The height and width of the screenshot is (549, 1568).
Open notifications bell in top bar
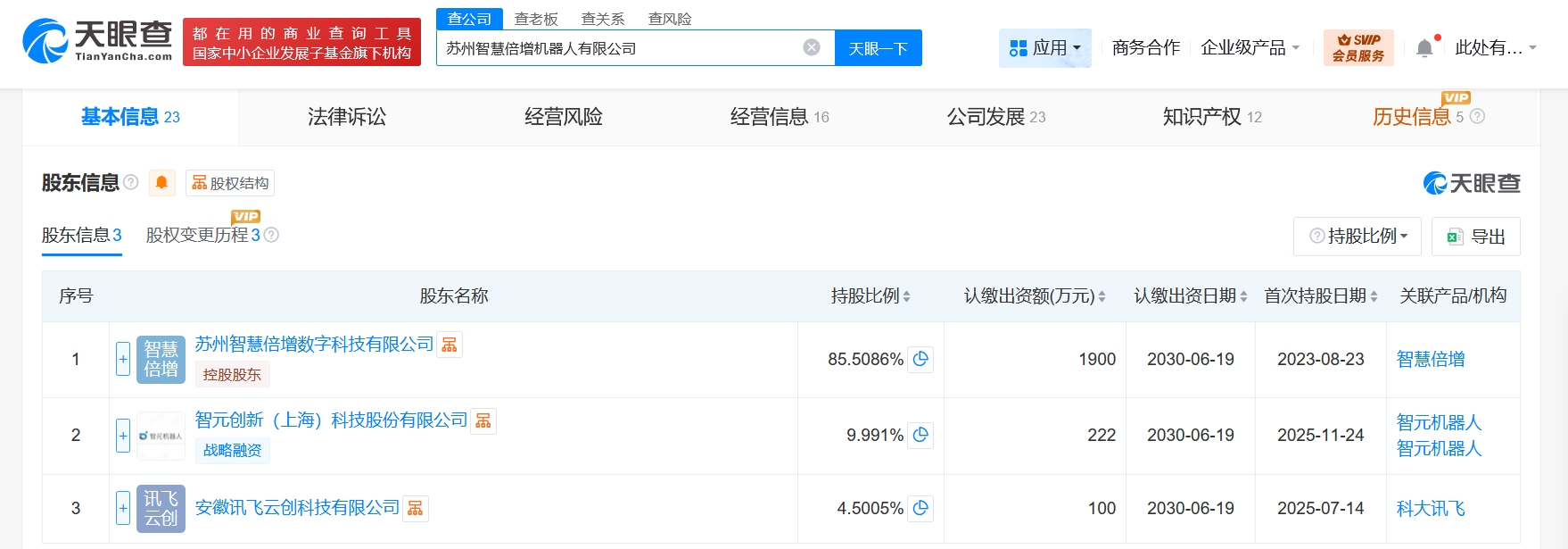pos(1424,48)
